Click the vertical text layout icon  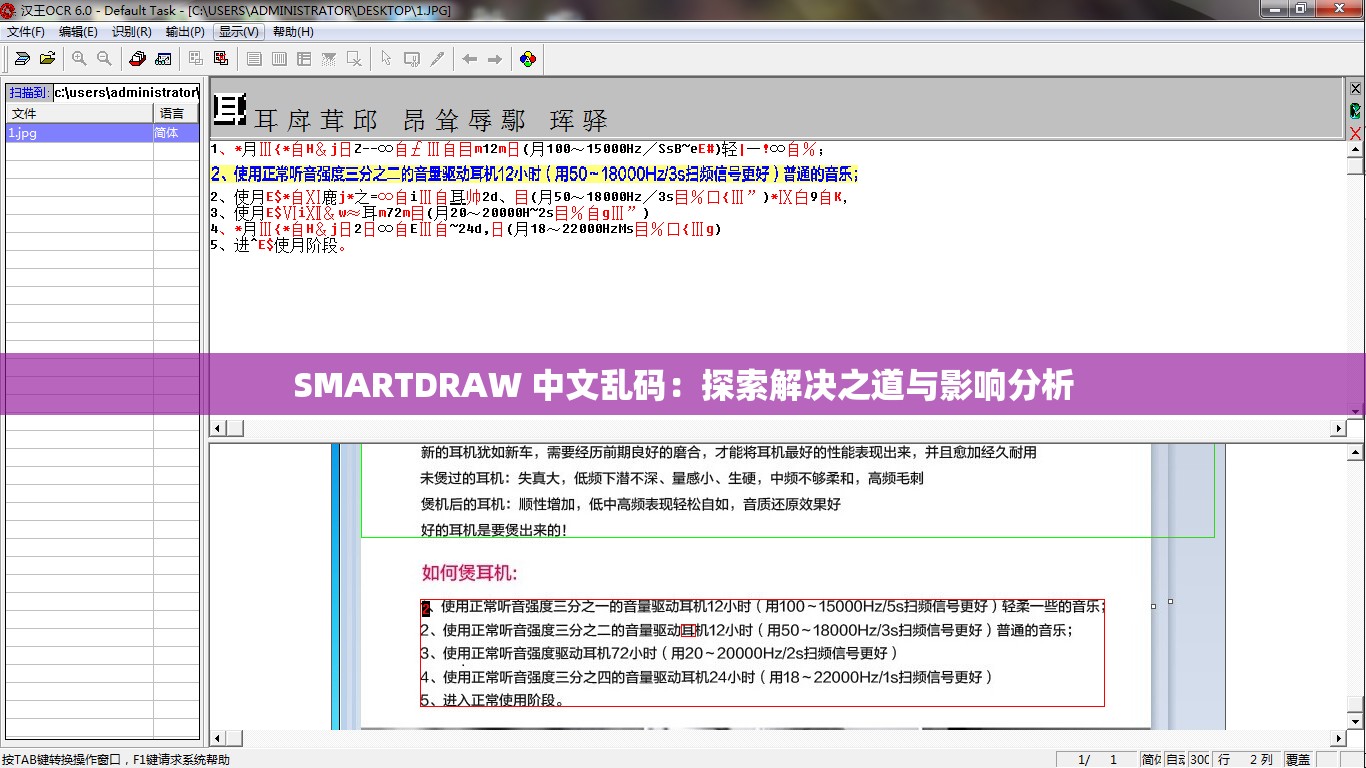coord(279,59)
